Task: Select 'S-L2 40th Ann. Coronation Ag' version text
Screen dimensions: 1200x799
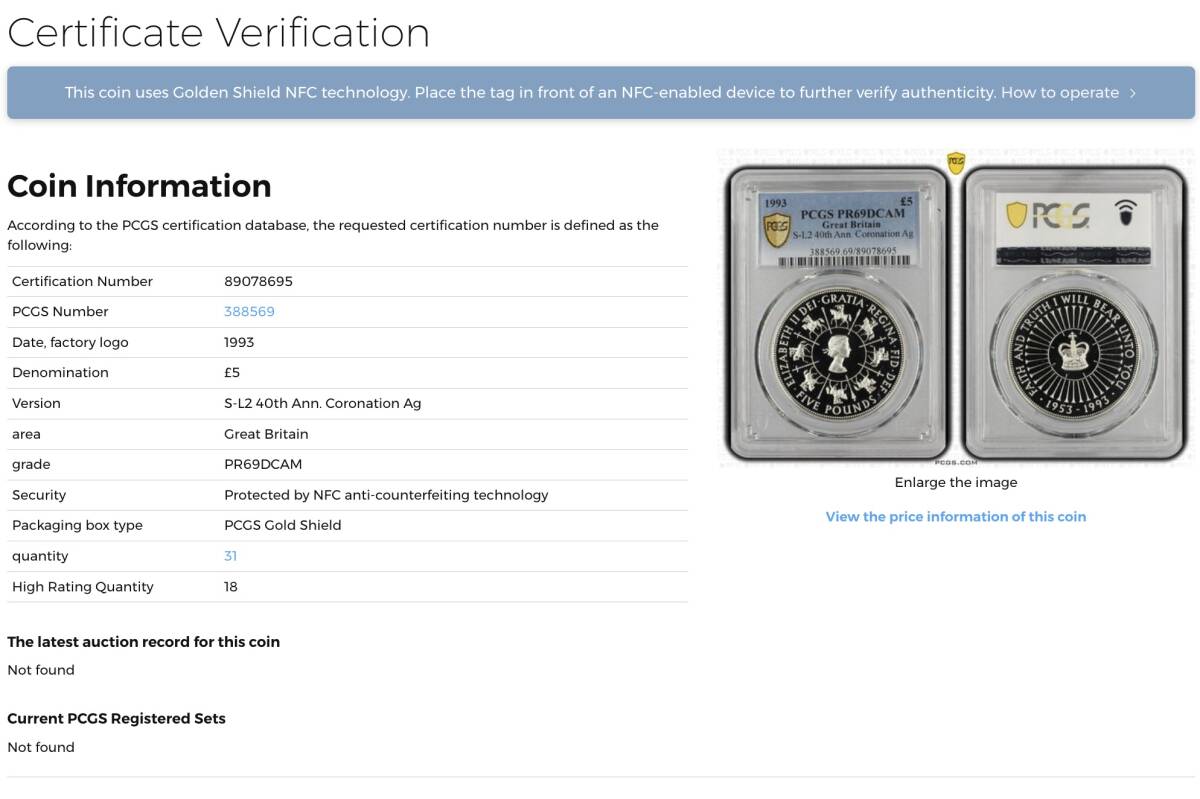Action: coord(323,403)
